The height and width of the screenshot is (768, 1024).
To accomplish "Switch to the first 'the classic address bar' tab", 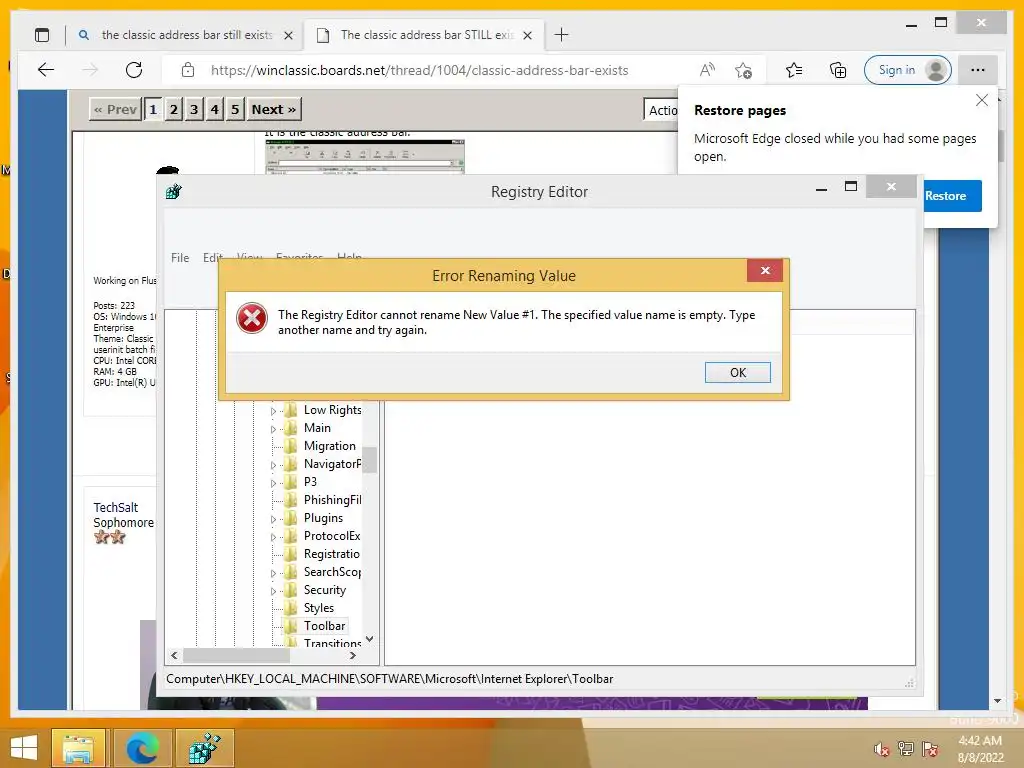I will [x=187, y=35].
